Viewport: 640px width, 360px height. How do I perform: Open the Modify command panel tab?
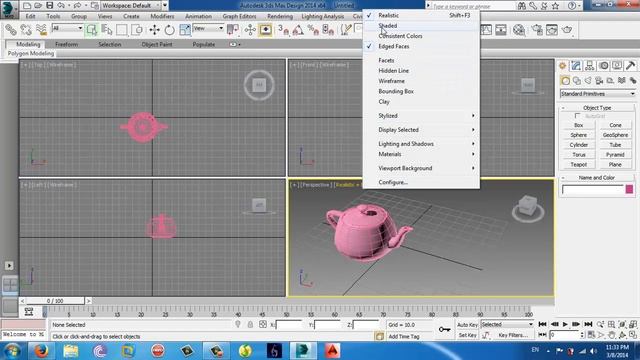pos(576,66)
